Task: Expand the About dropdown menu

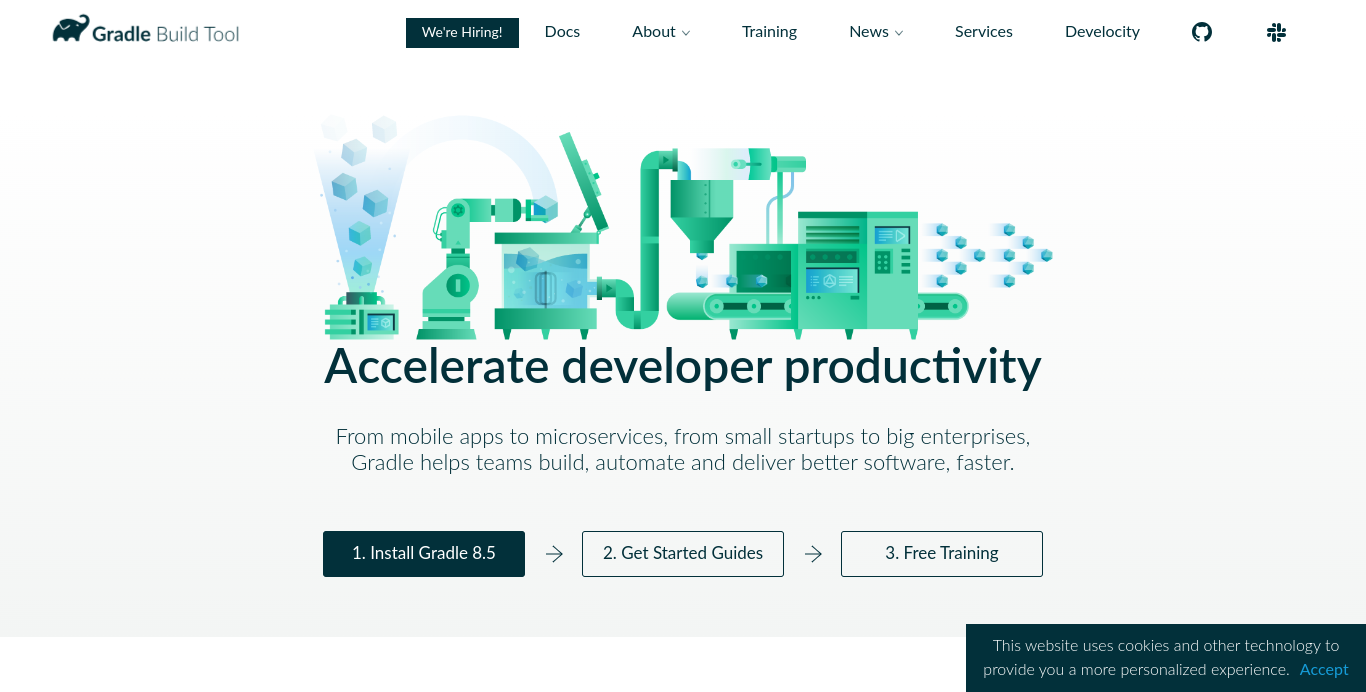Action: (x=661, y=32)
